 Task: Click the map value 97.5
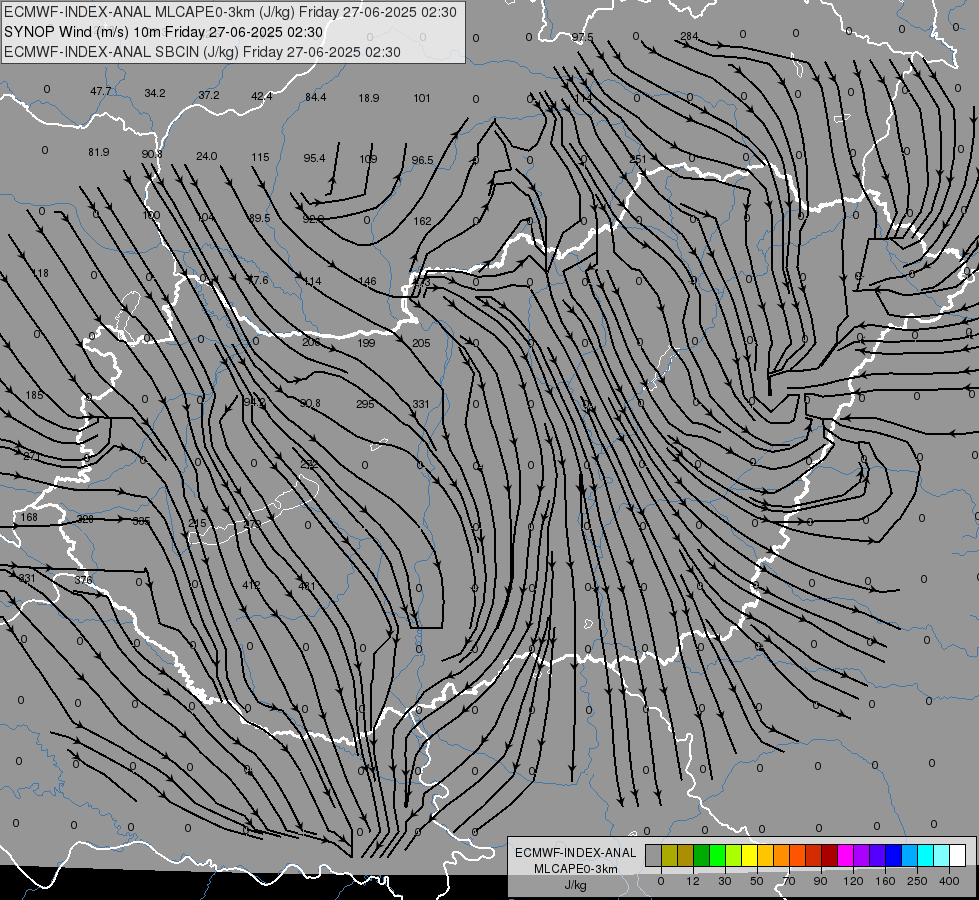click(x=583, y=37)
